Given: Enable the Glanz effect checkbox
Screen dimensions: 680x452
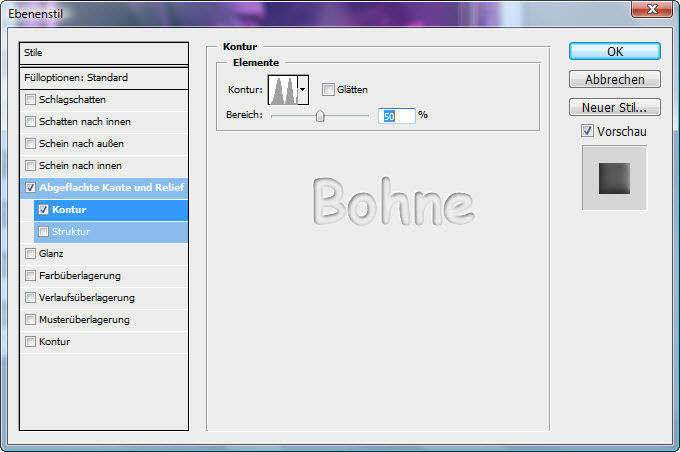Looking at the screenshot, I should click(31, 254).
